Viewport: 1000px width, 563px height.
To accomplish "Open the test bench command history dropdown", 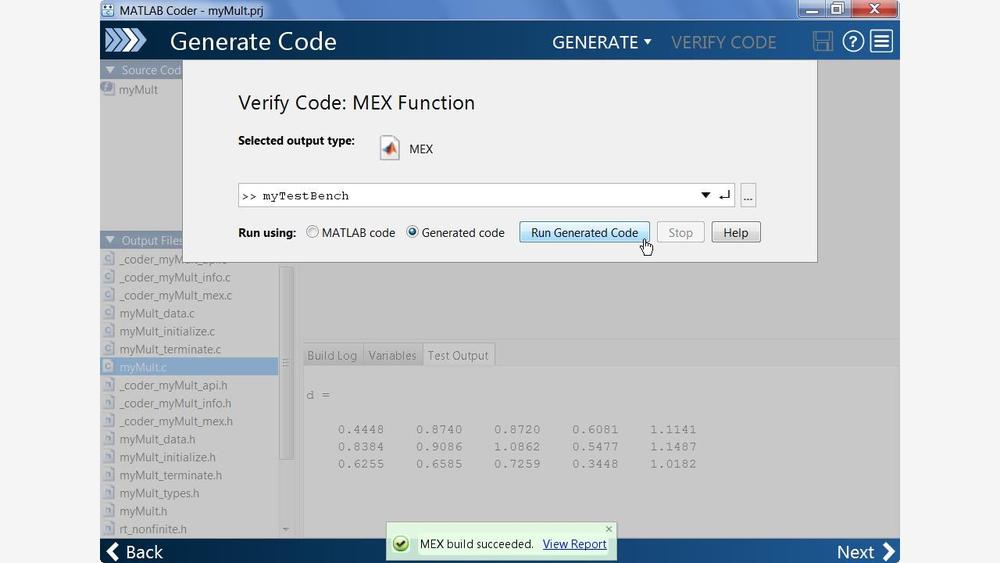I will [705, 195].
